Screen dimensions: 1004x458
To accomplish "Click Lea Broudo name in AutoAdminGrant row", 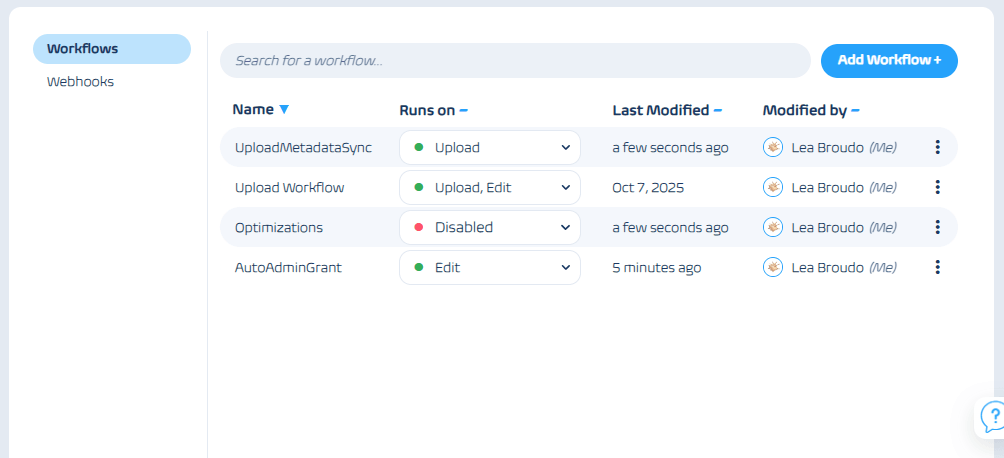I will pos(828,268).
